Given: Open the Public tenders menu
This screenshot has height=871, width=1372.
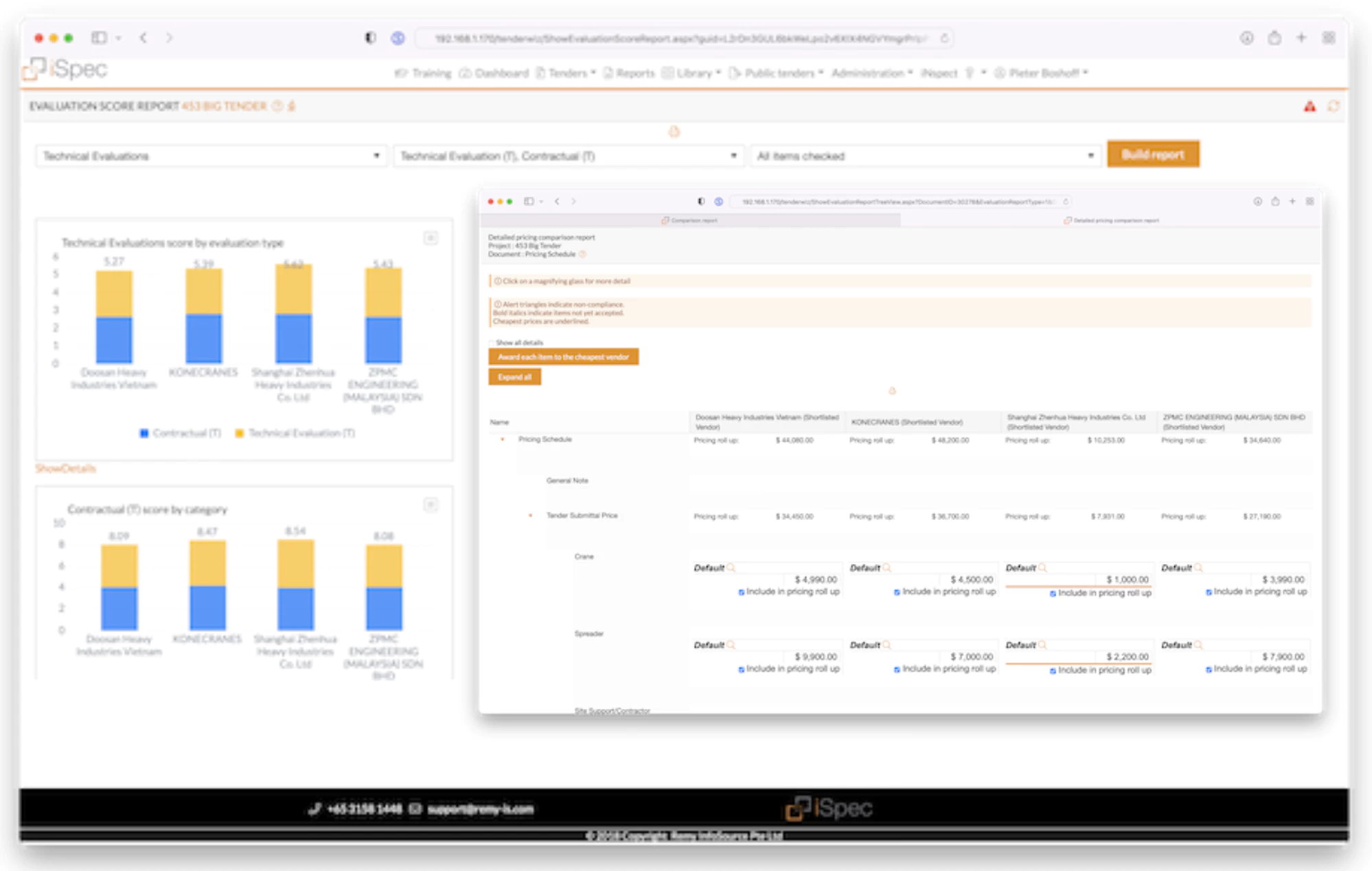Looking at the screenshot, I should point(776,73).
